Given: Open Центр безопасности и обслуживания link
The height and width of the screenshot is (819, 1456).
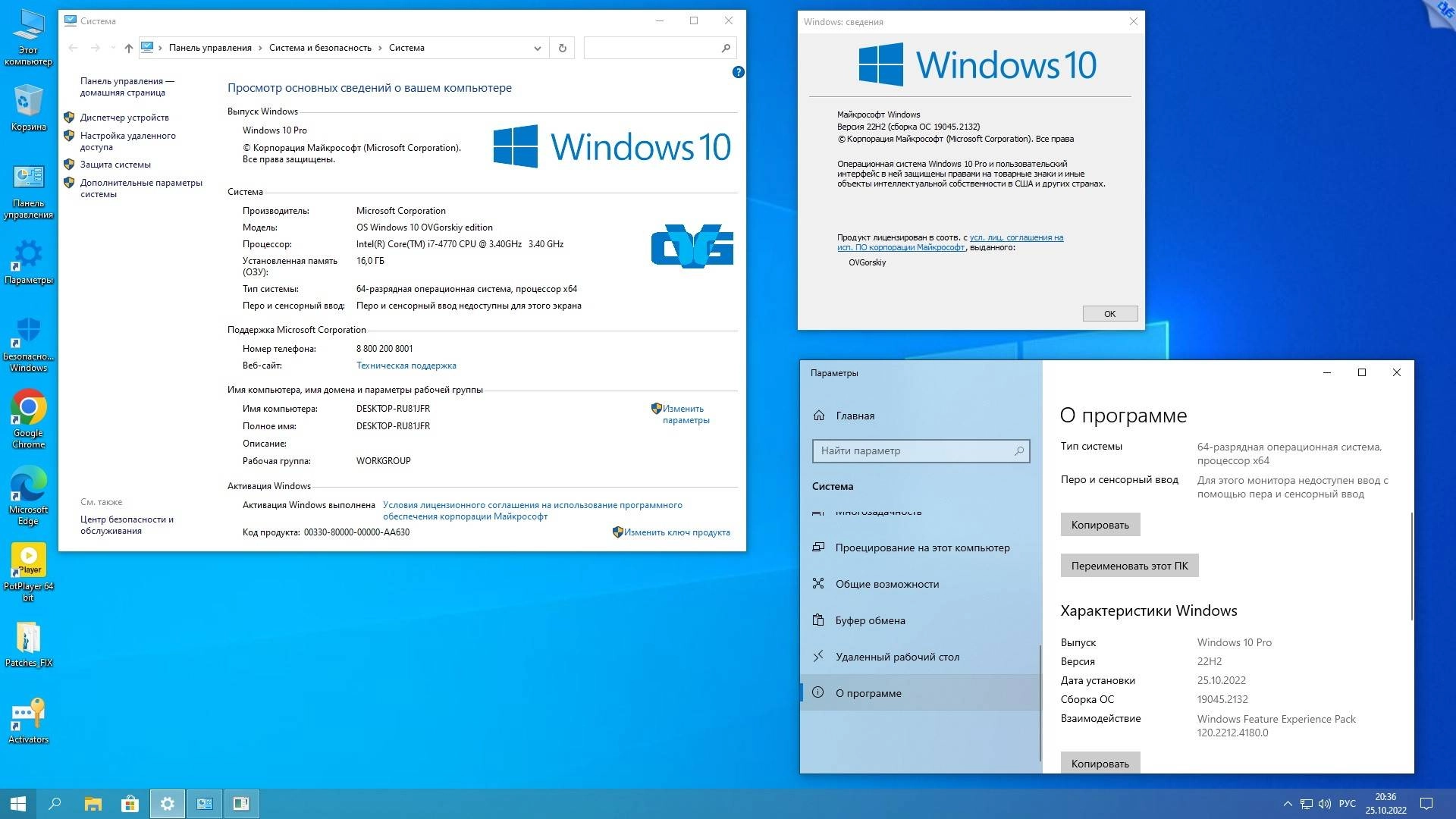Looking at the screenshot, I should (127, 525).
